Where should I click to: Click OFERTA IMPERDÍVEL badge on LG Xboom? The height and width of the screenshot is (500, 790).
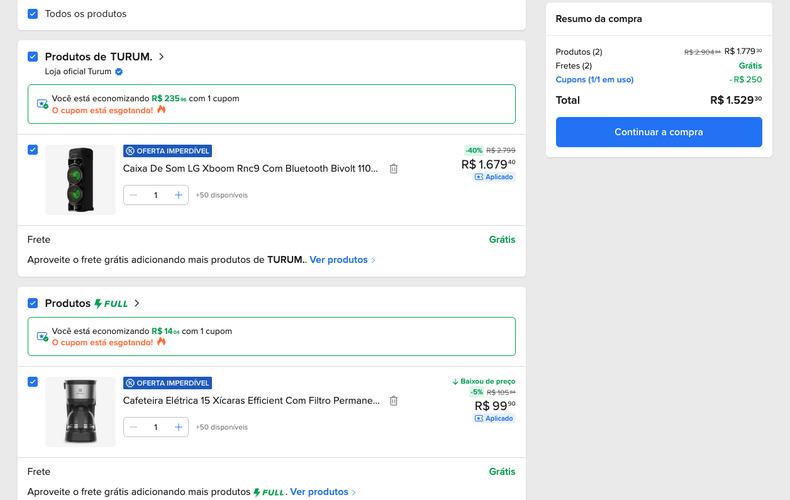[167, 151]
